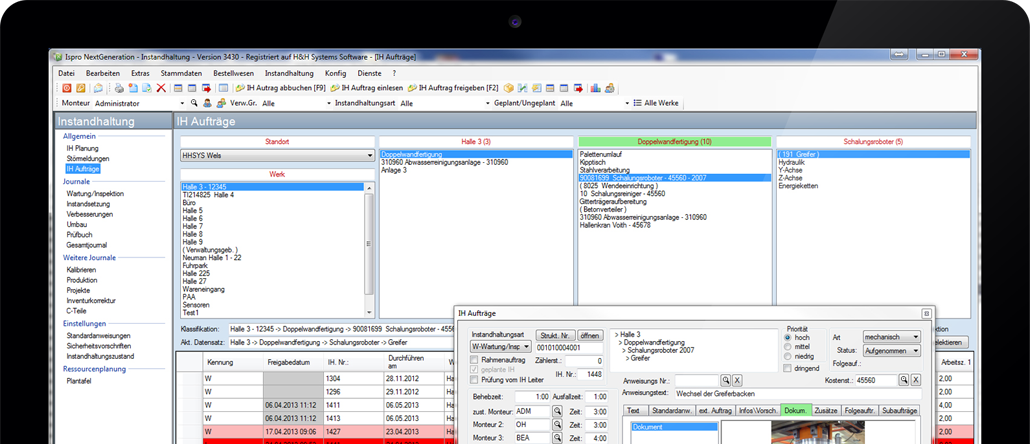The width and height of the screenshot is (1030, 444).
Task: Open the Geplant/Ungeplant dropdown
Action: click(627, 103)
